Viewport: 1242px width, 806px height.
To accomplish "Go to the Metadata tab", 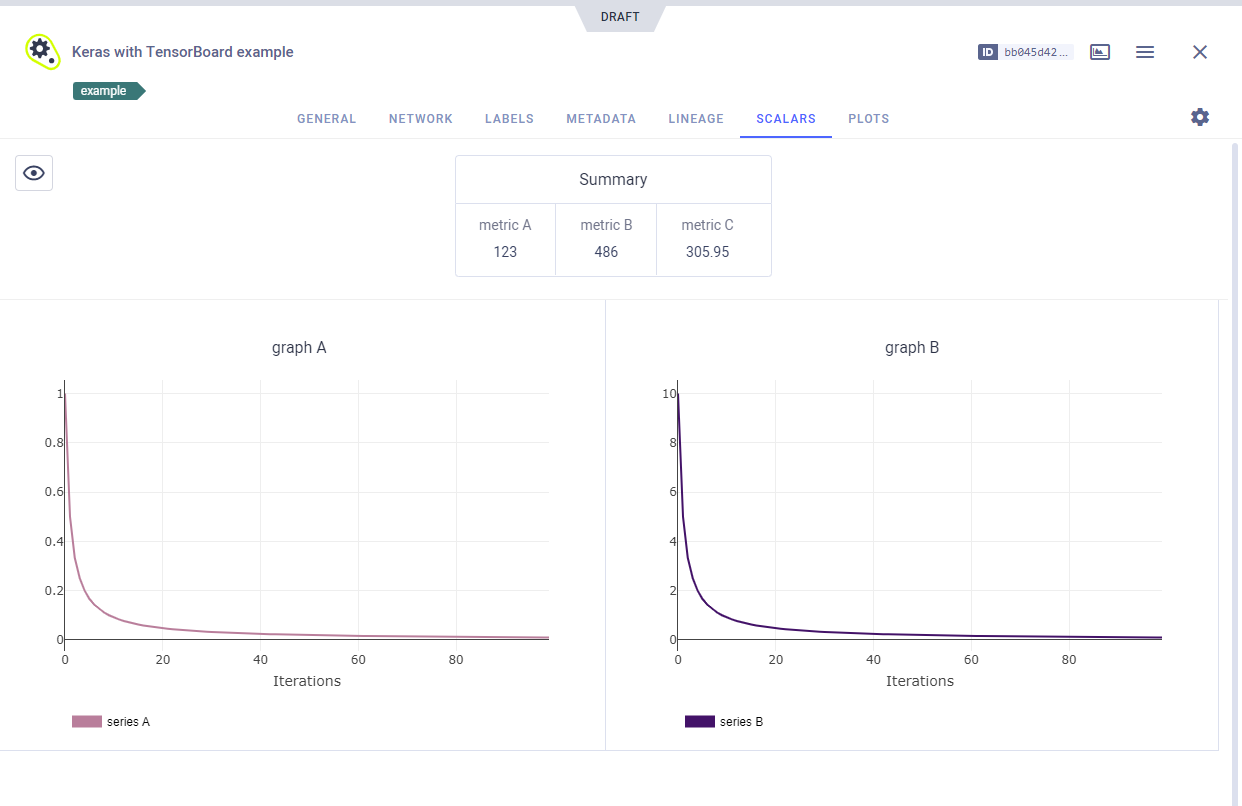I will coord(600,119).
